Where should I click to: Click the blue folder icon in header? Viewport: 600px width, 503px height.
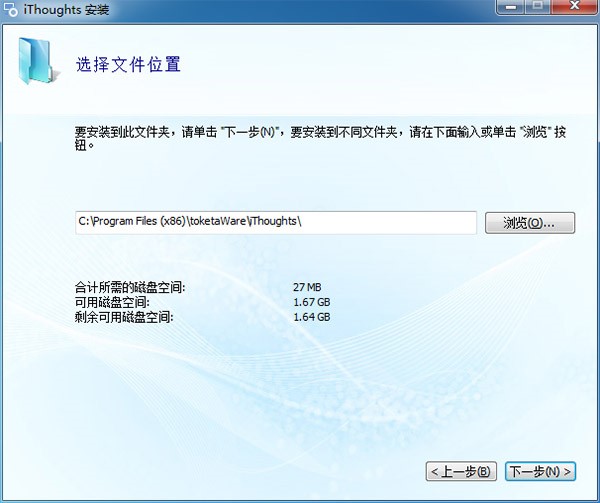[38, 60]
